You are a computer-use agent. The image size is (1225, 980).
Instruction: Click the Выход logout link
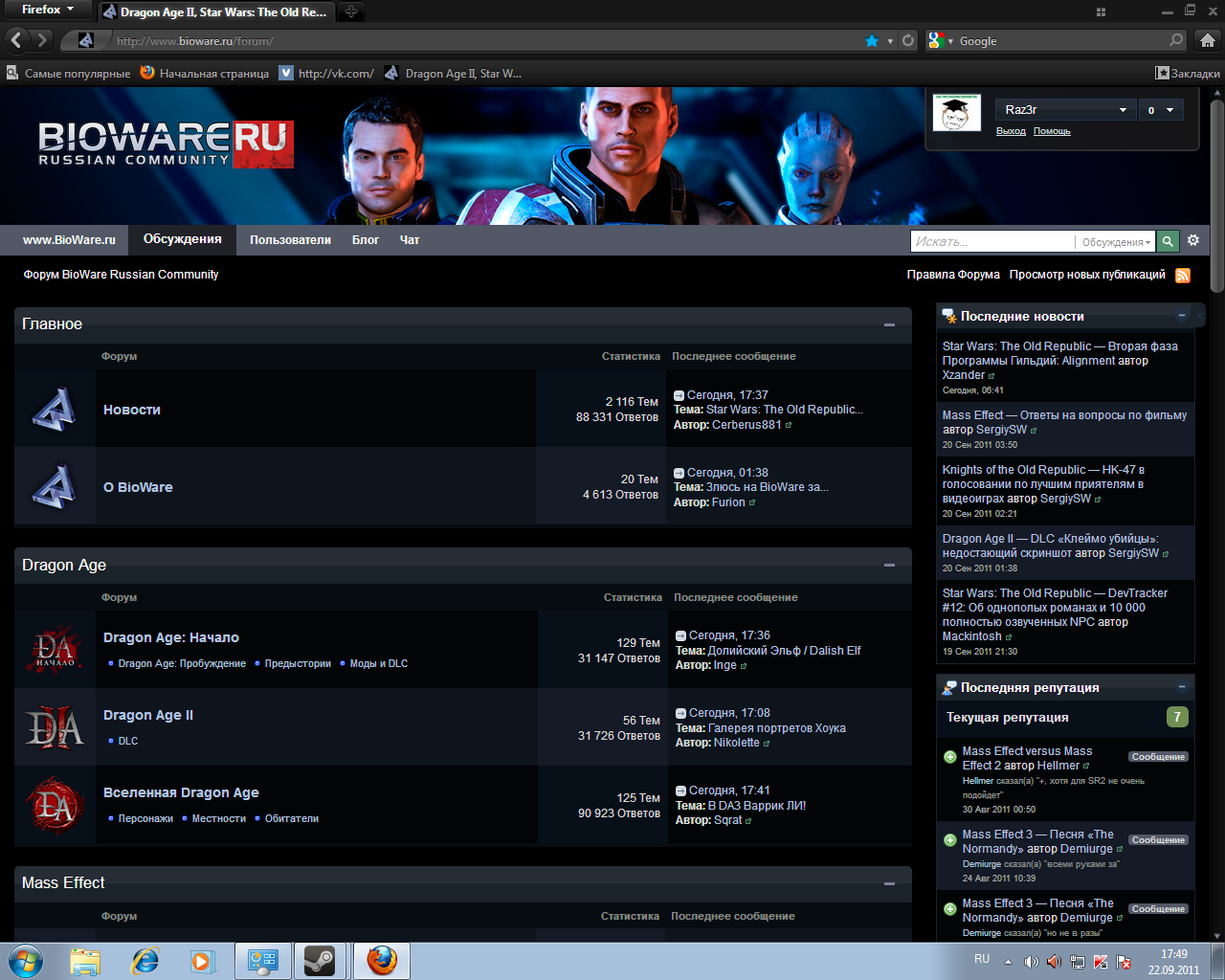[x=1011, y=131]
